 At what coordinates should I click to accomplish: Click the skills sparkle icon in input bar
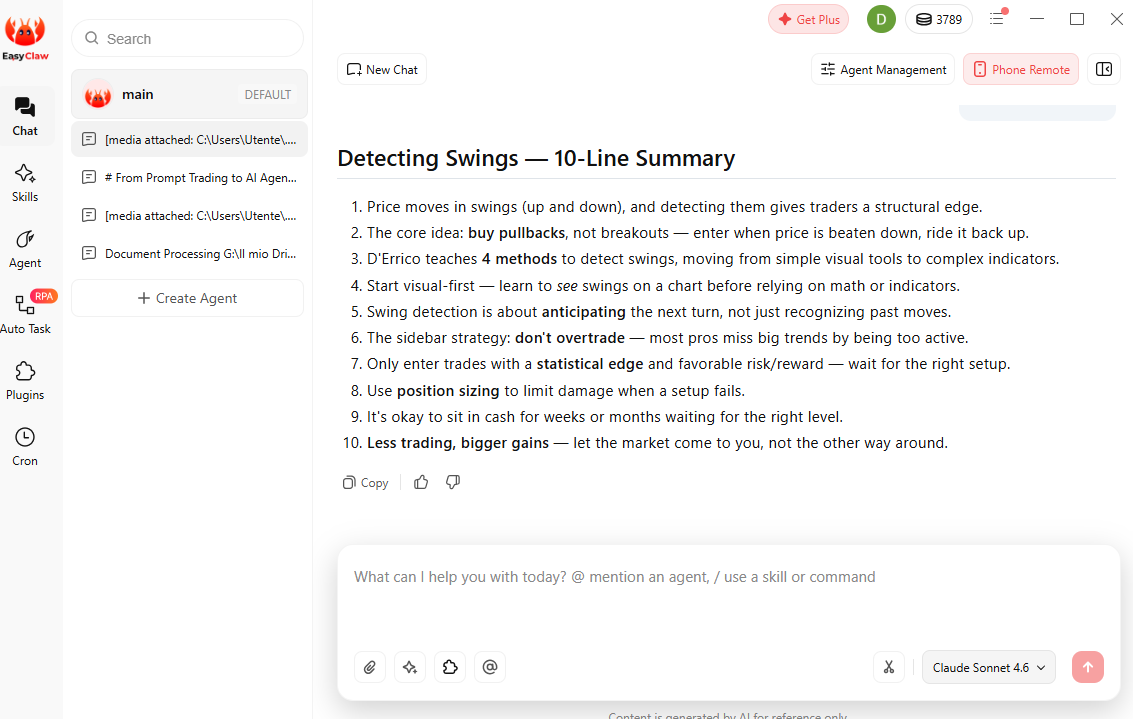click(x=410, y=667)
